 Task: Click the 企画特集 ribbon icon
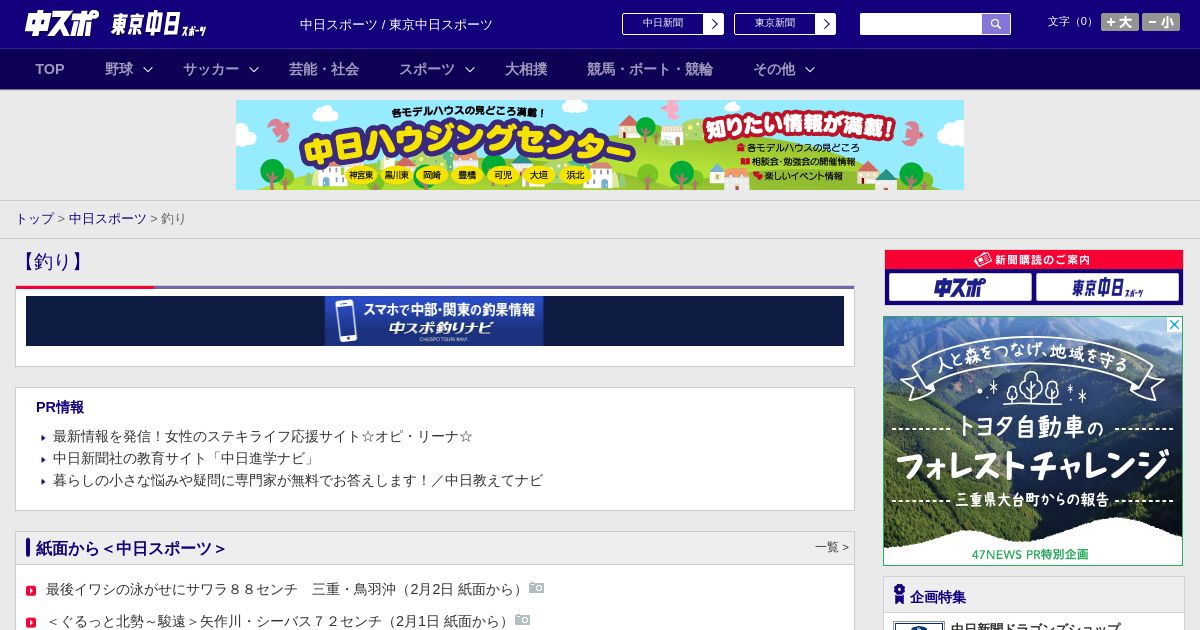click(899, 595)
